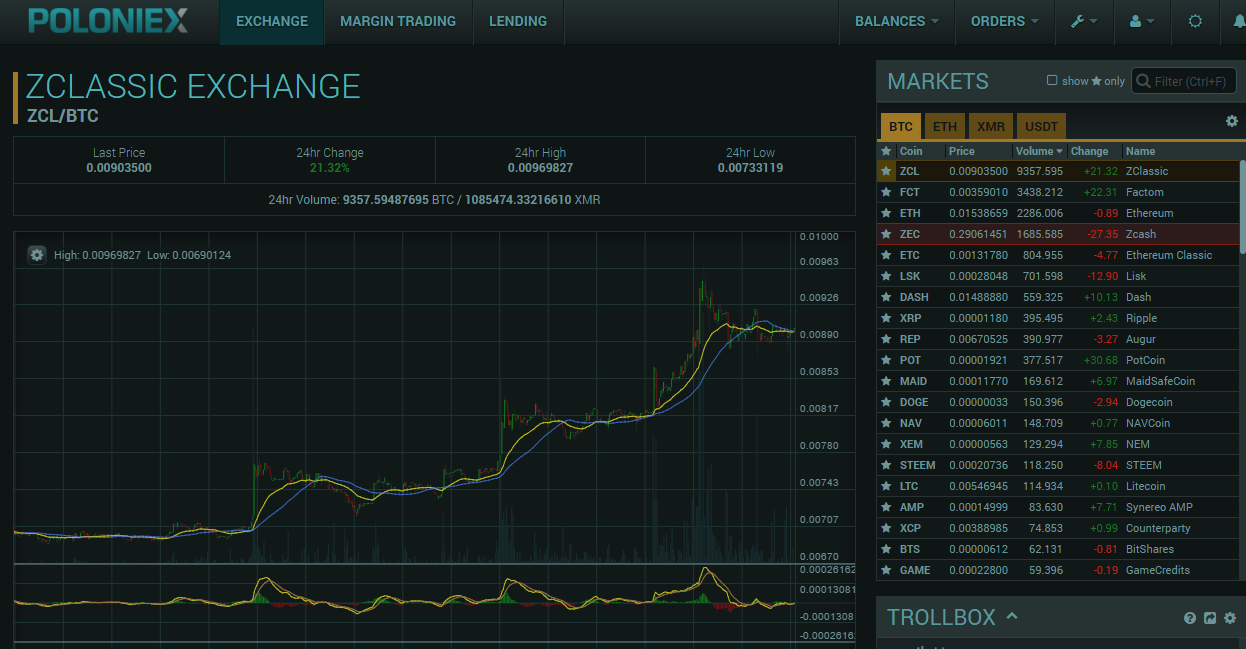The image size is (1246, 649).
Task: Click the star column header in Markets
Action: [x=885, y=151]
